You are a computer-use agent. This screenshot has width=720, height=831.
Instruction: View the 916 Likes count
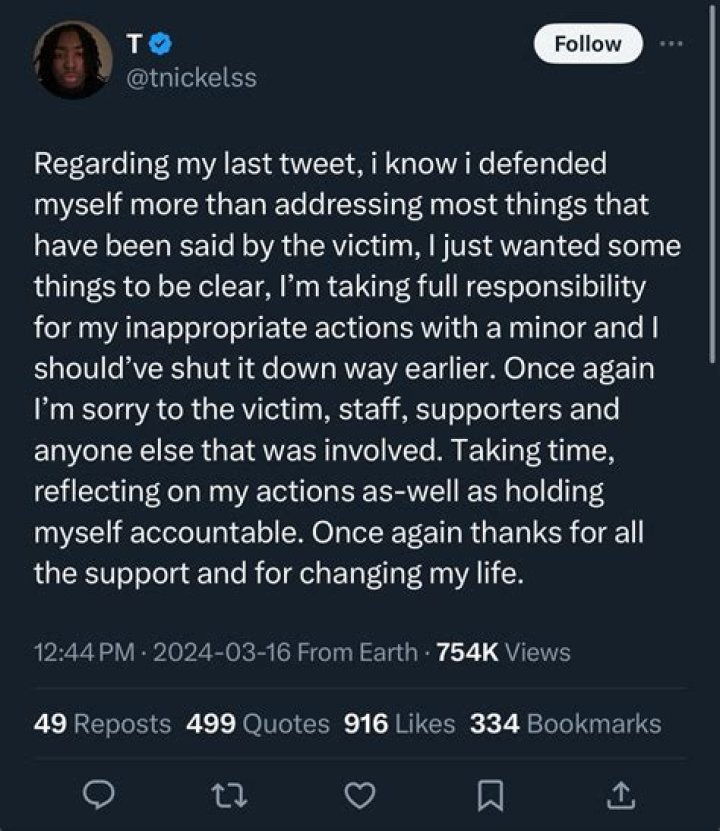pyautogui.click(x=399, y=723)
